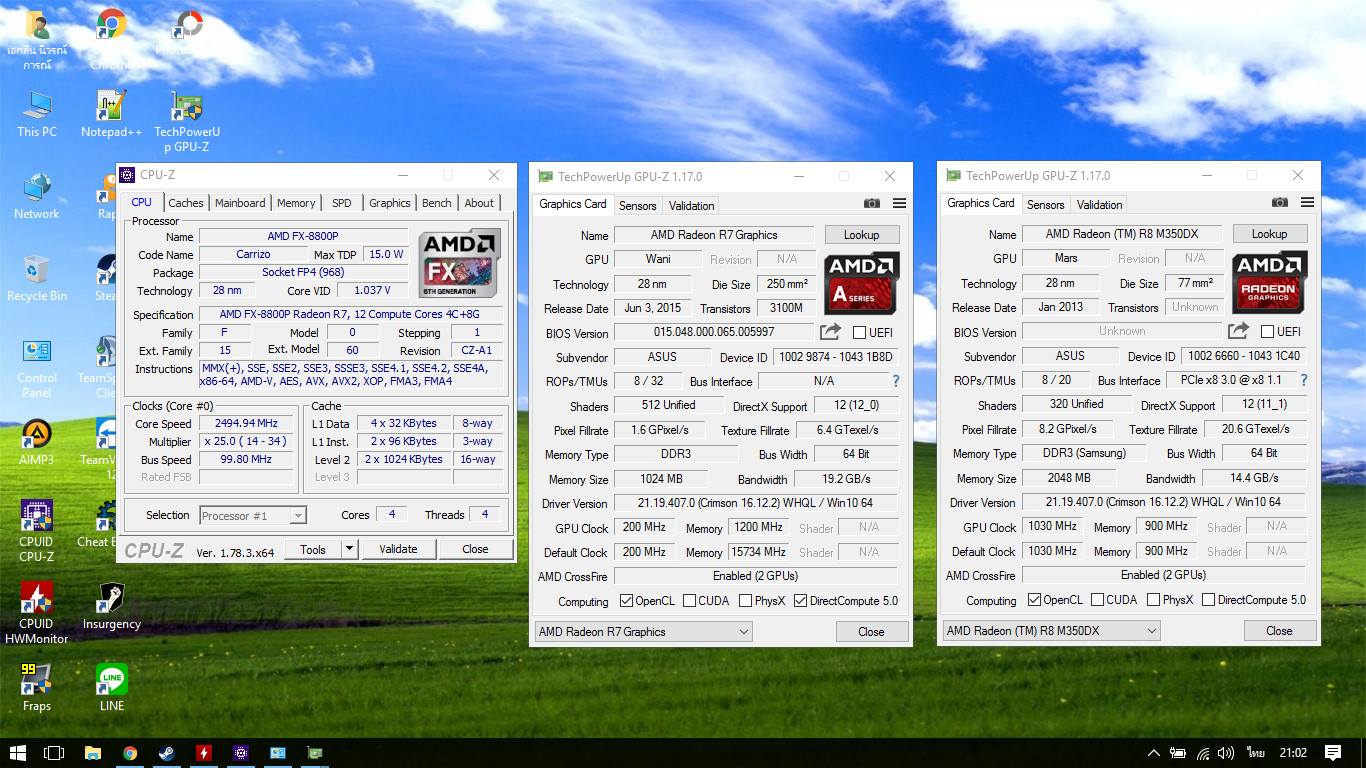Take a screenshot with the Radeon R7 GPU-Z camera icon

[x=872, y=203]
